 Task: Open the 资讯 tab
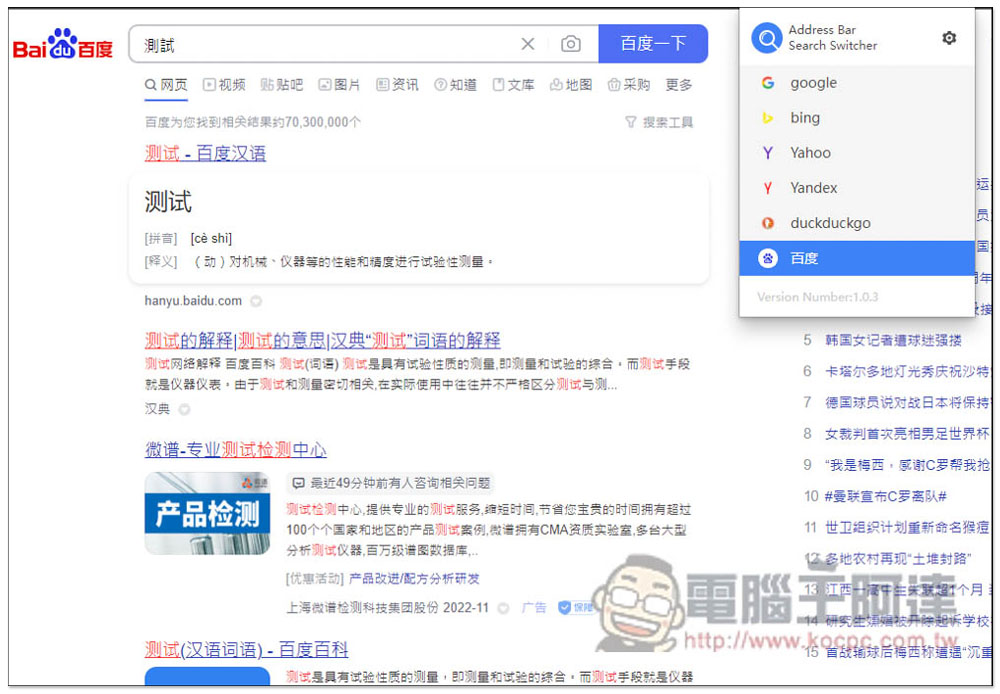397,85
